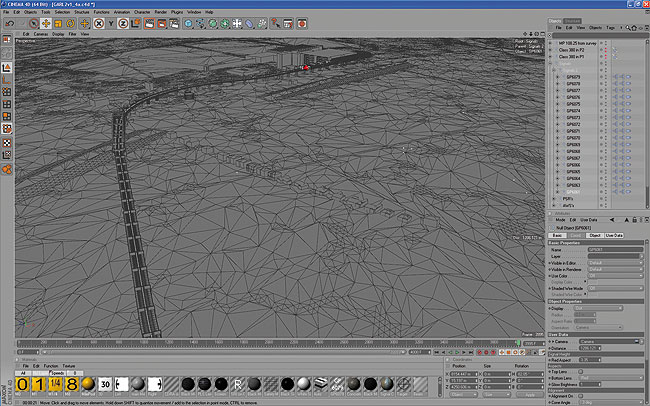Click the Undo arrow icon
Image resolution: width=650 pixels, height=406 pixels.
coord(8,23)
